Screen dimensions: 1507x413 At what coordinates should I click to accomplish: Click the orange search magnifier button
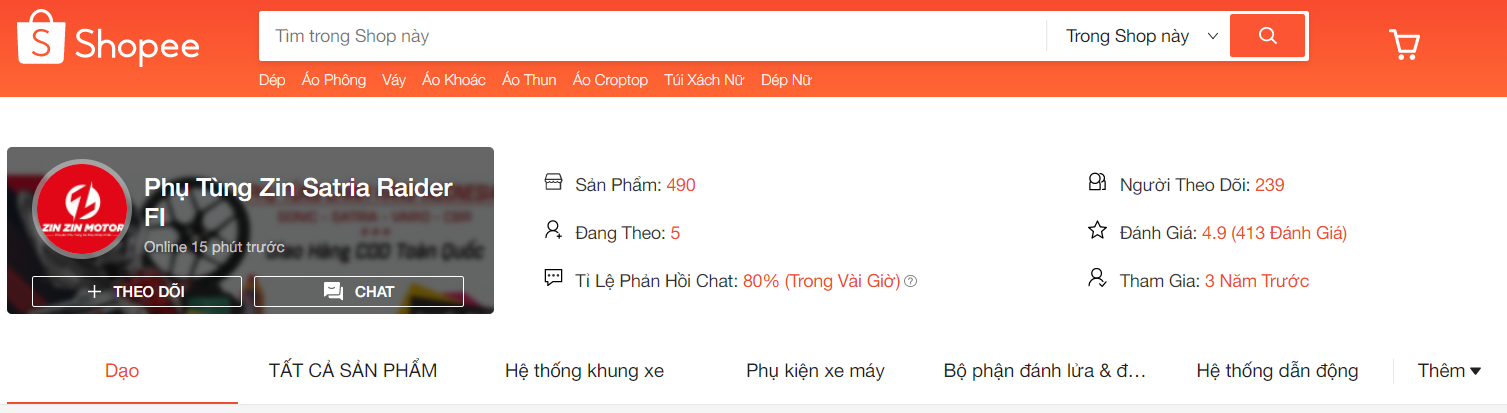[1267, 36]
